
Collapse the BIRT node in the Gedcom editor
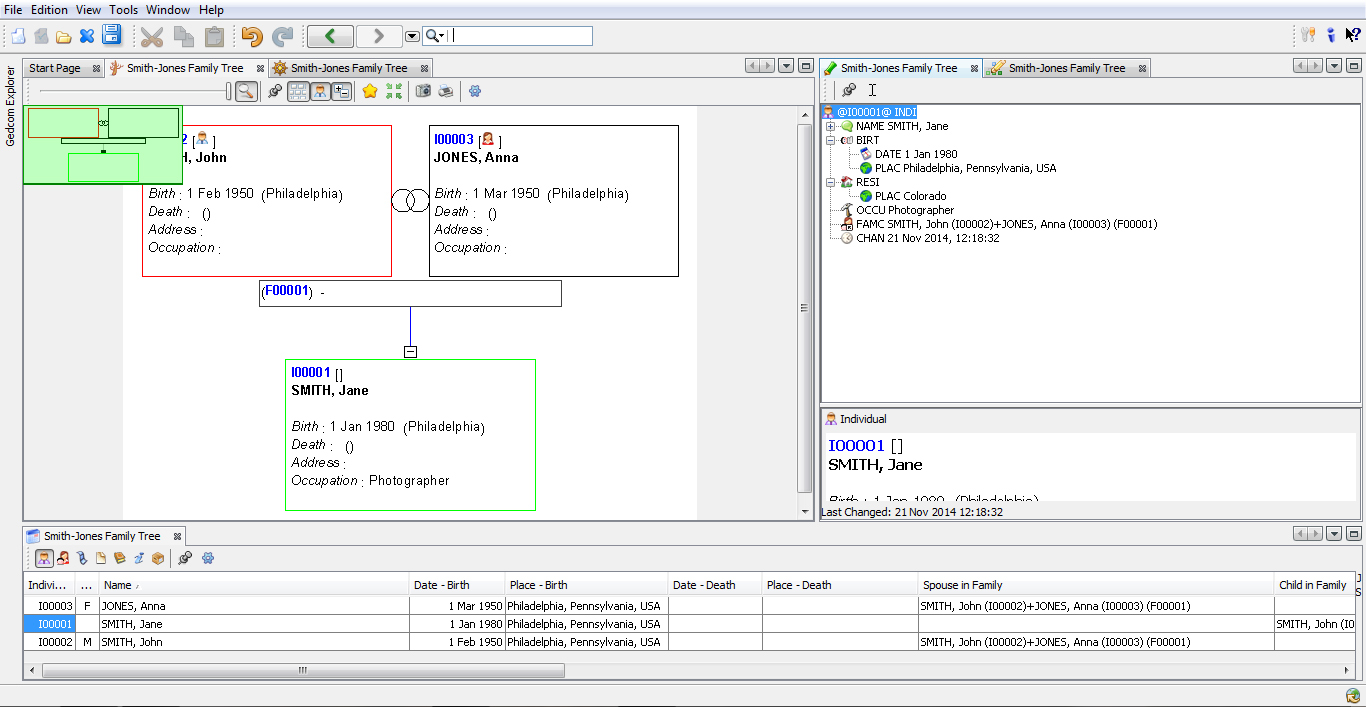830,140
